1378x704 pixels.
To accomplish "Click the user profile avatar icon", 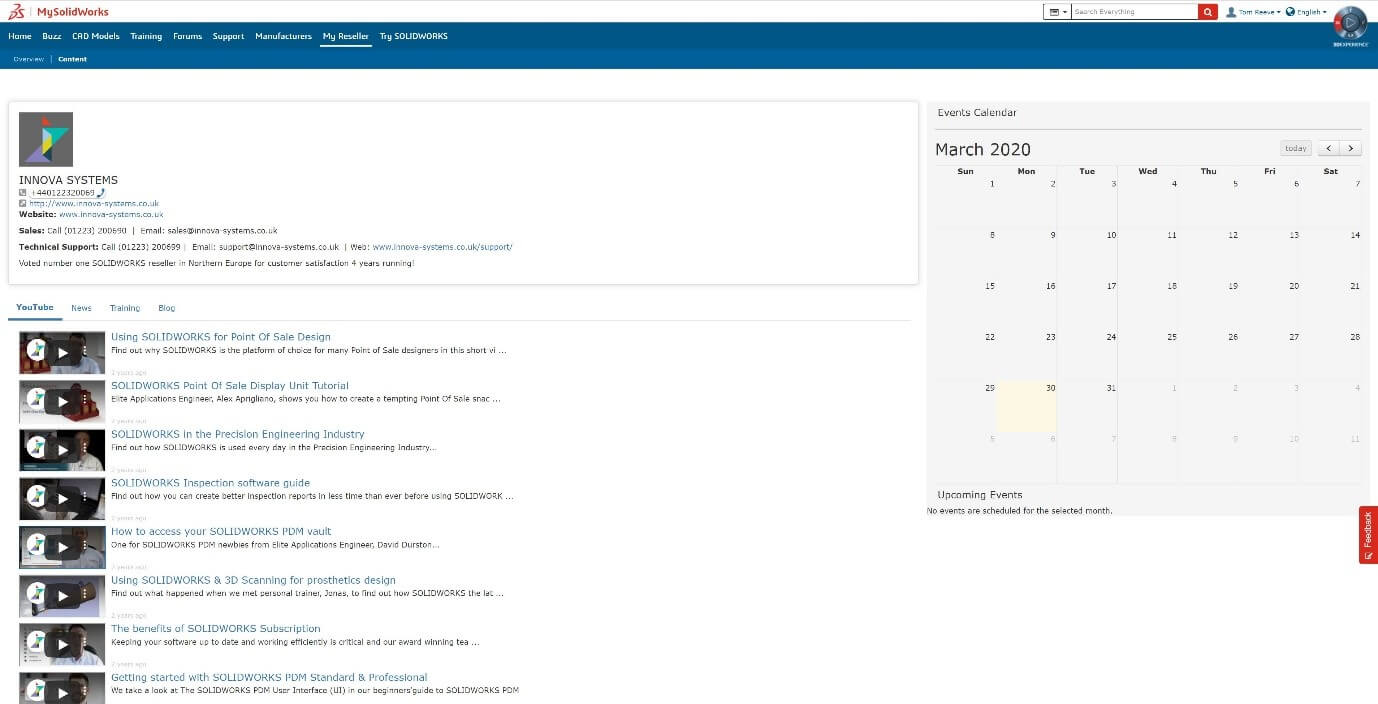I will click(x=1231, y=12).
